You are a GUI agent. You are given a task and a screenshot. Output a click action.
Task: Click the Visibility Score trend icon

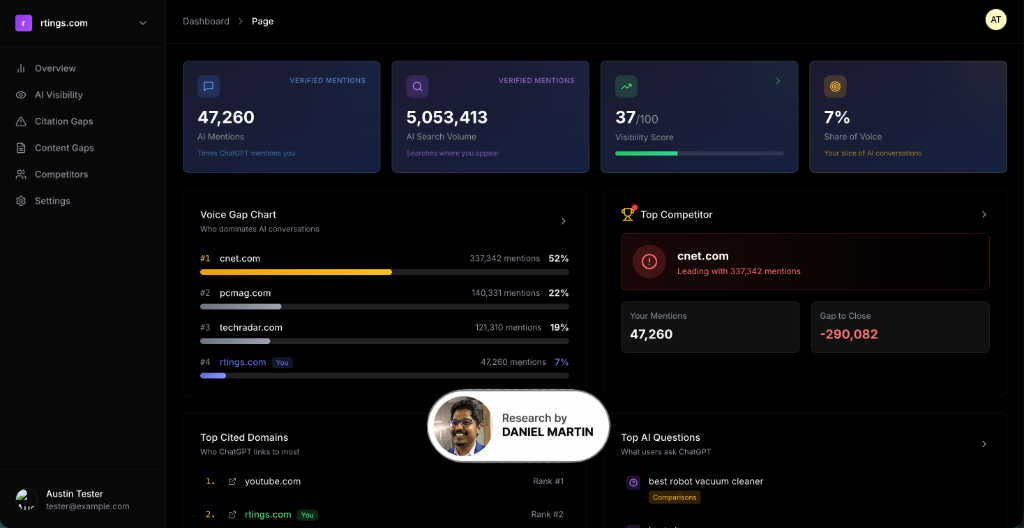click(626, 86)
